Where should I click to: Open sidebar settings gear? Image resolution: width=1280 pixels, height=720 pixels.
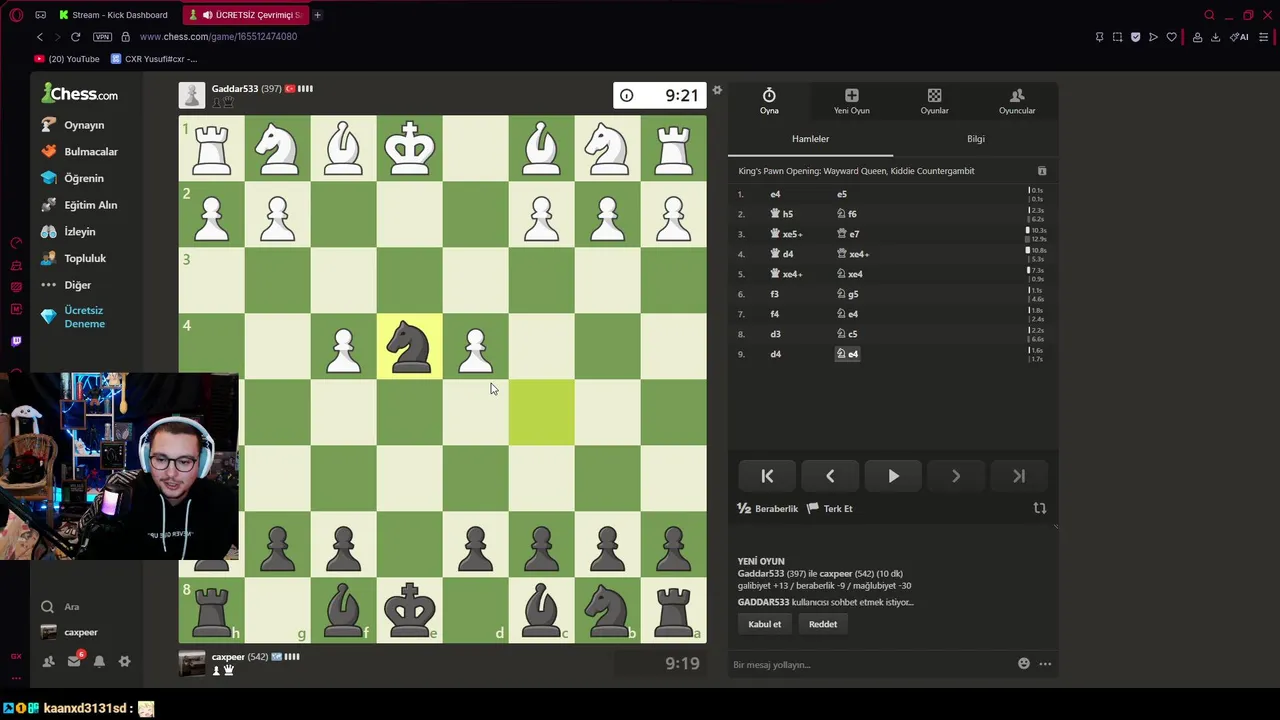124,661
